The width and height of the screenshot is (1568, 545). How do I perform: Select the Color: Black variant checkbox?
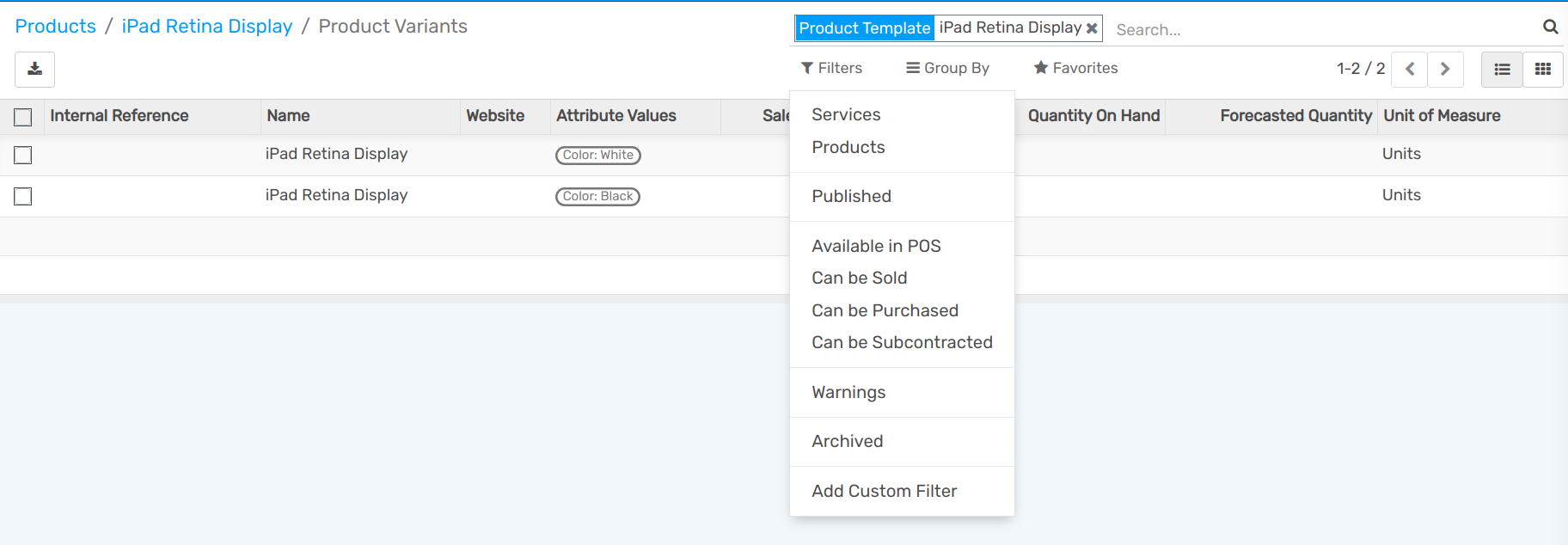tap(23, 196)
